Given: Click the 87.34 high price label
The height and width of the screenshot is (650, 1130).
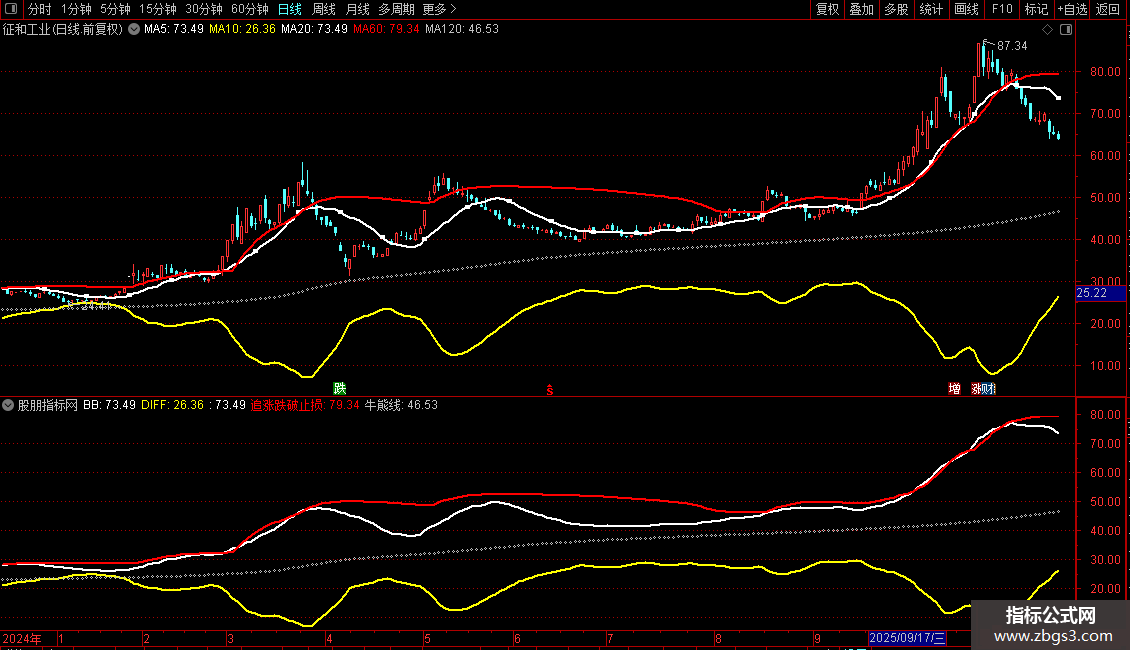Looking at the screenshot, I should tap(1012, 46).
